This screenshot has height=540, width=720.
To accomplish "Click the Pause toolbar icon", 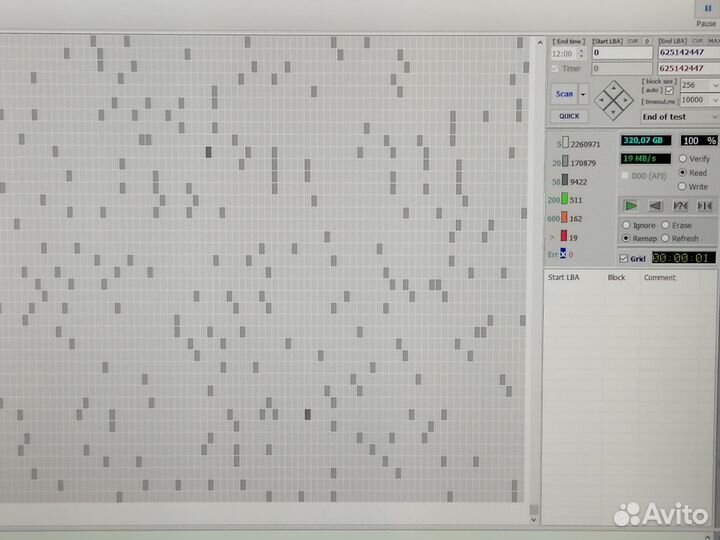I will [x=708, y=11].
